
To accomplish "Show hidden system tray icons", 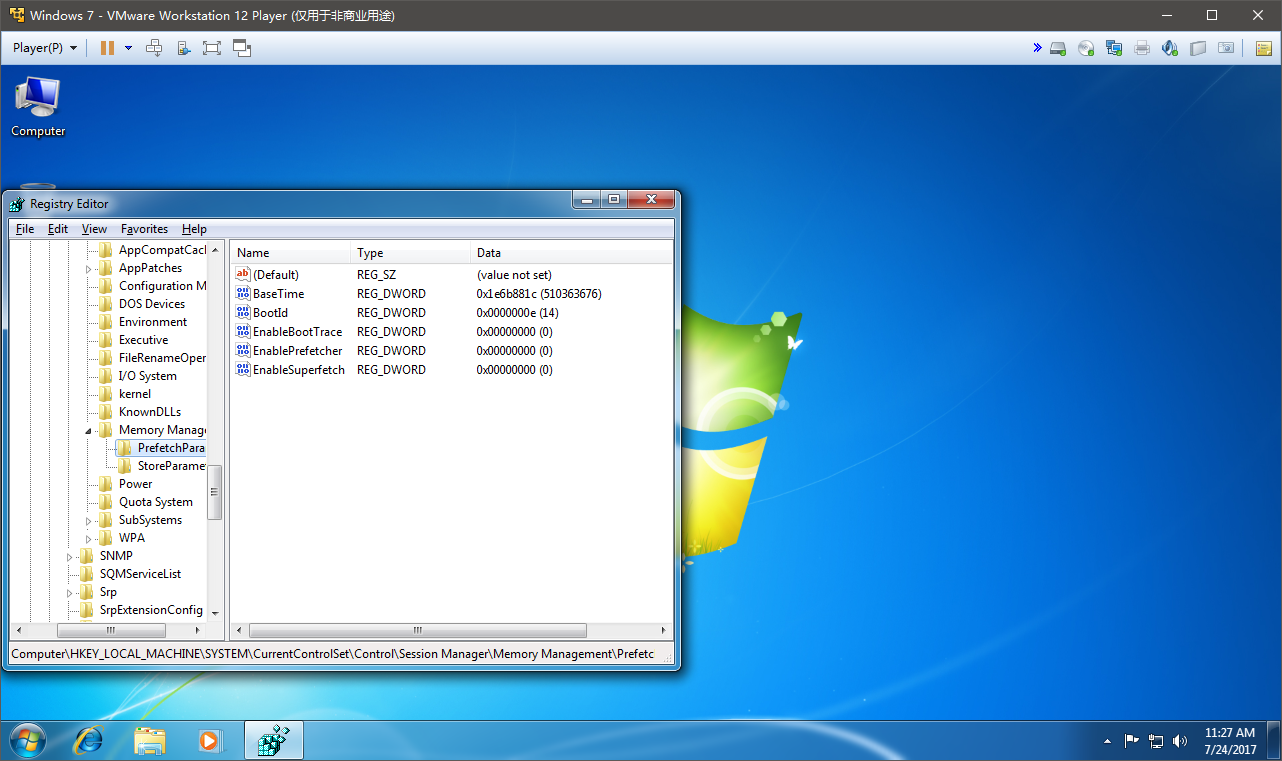I will [1107, 741].
